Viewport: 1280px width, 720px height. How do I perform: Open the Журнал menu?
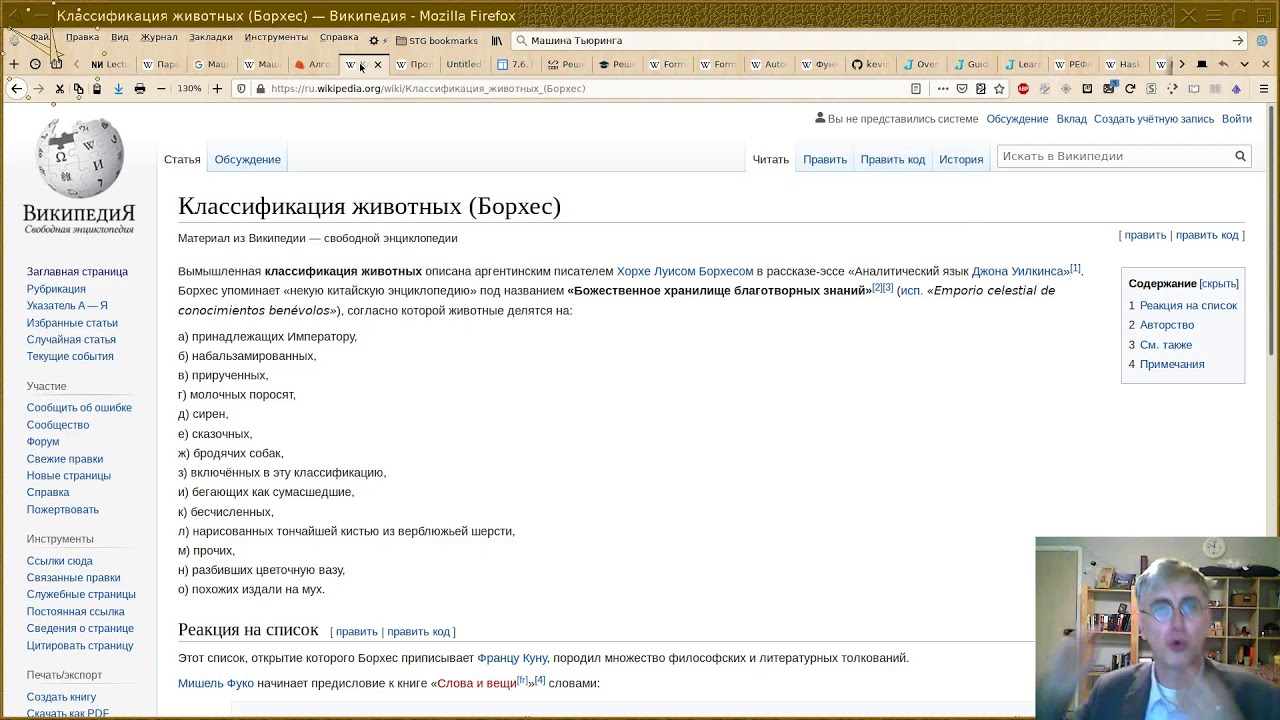159,37
